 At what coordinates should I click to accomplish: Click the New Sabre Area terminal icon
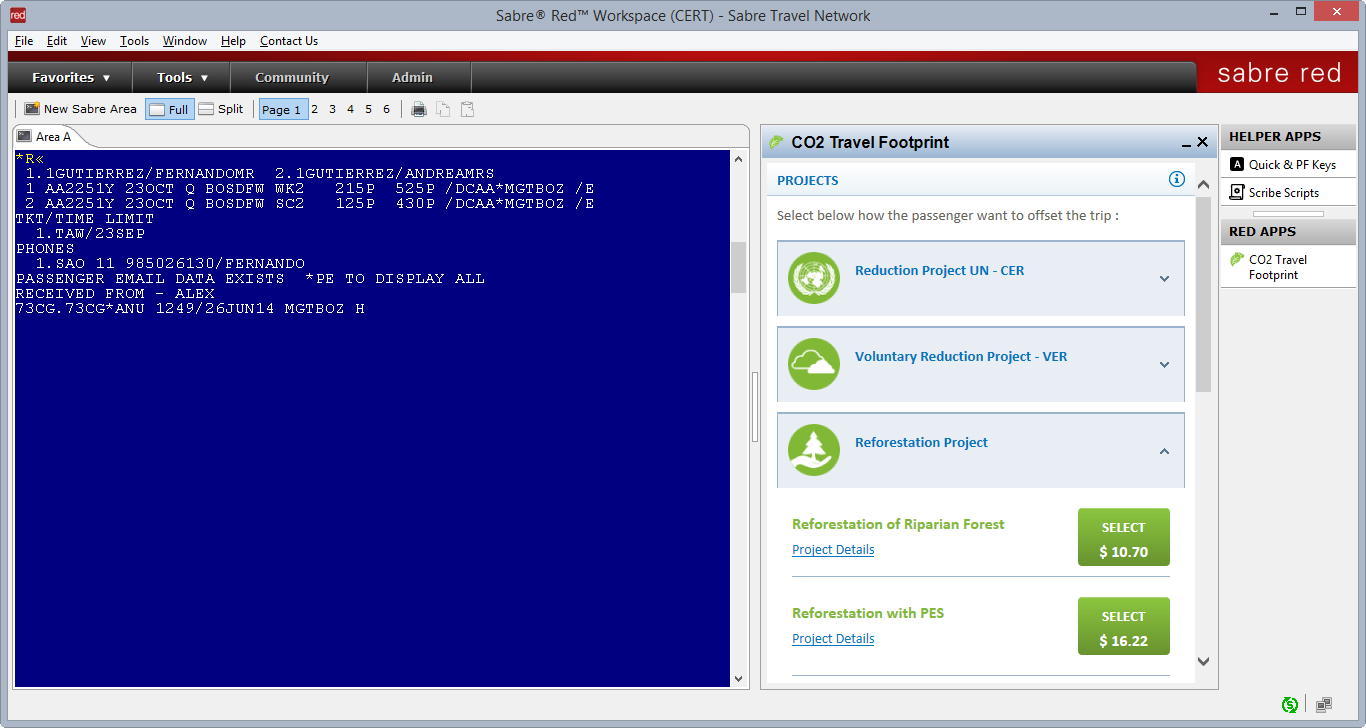point(32,109)
